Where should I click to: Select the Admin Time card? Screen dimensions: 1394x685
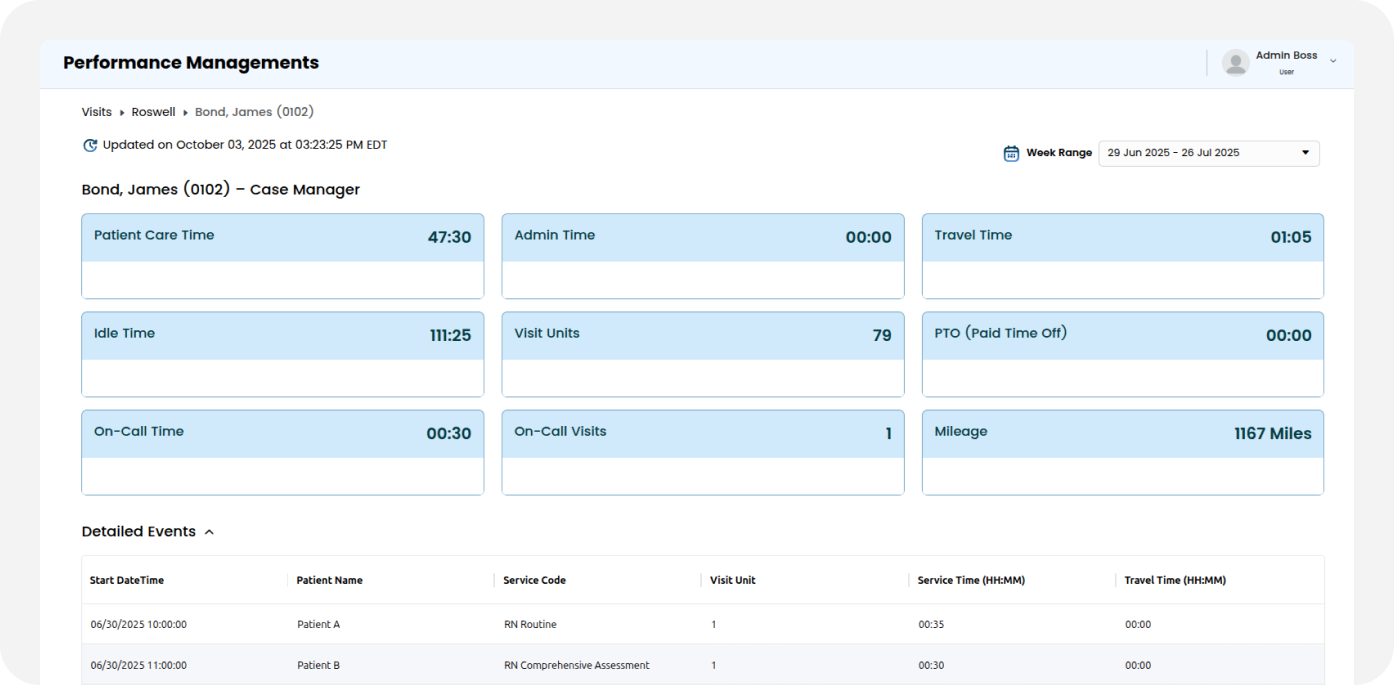pyautogui.click(x=702, y=256)
